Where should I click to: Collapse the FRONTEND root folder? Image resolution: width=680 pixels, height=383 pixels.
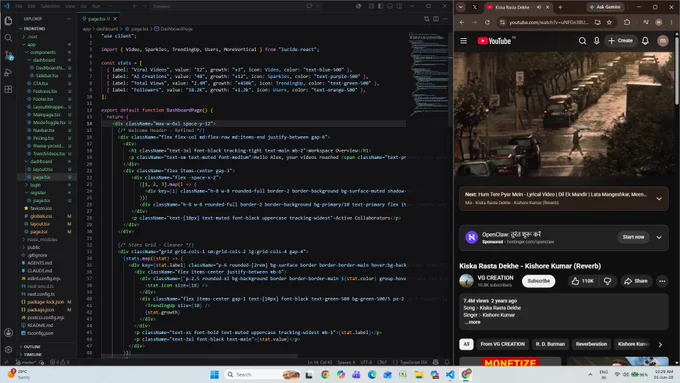click(33, 29)
